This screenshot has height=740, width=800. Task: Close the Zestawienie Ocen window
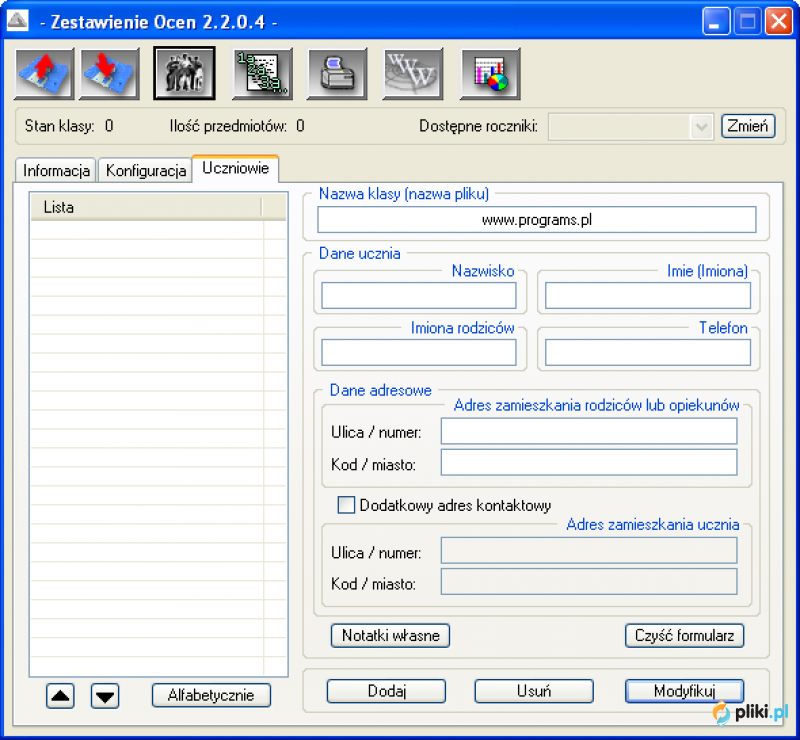779,21
